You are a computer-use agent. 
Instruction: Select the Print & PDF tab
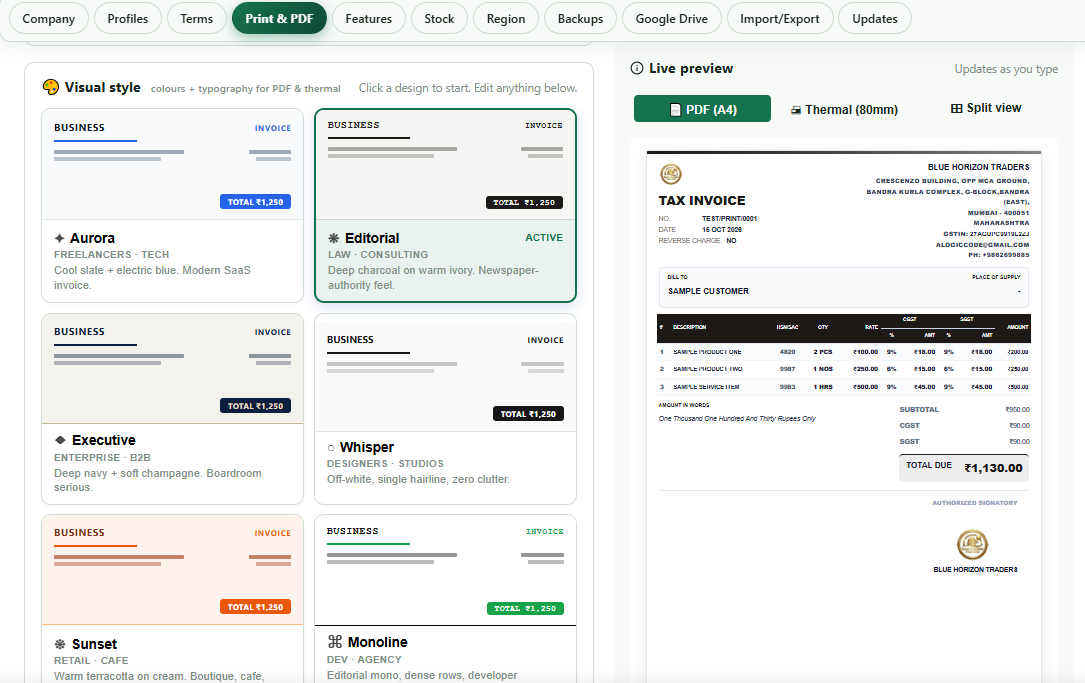click(x=279, y=19)
